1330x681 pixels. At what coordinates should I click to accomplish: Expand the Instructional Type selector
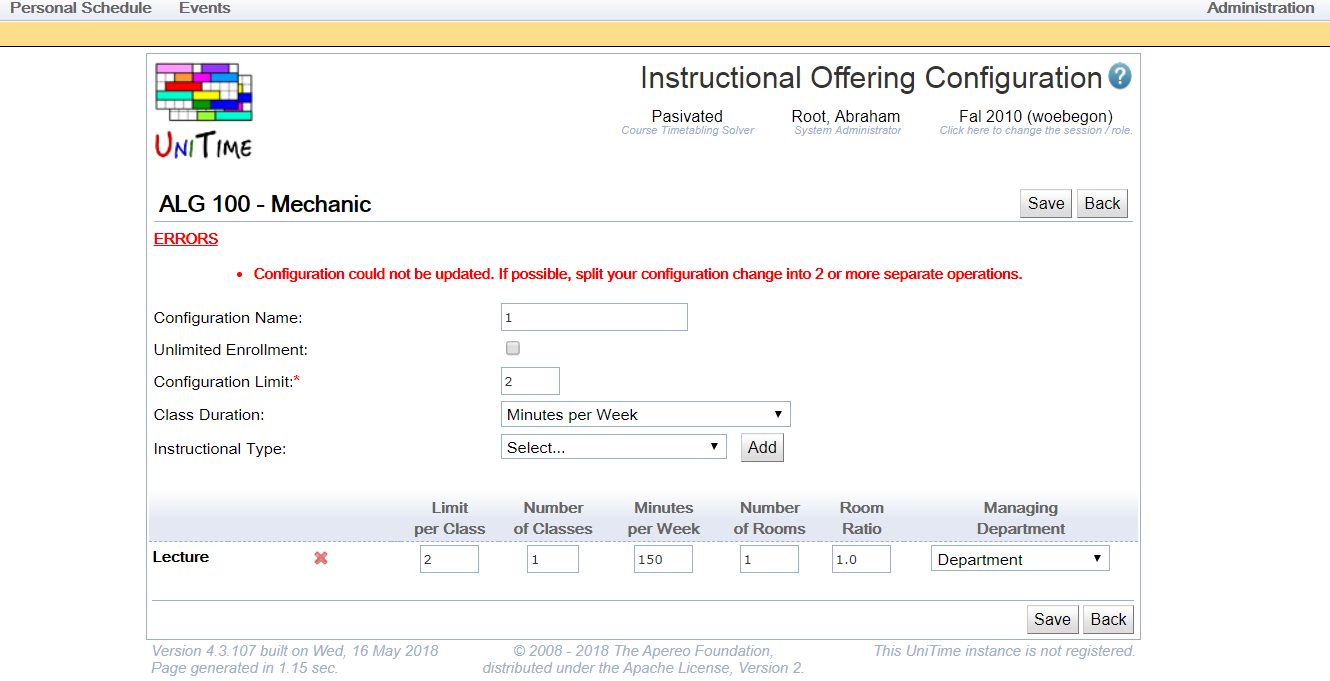click(x=613, y=447)
